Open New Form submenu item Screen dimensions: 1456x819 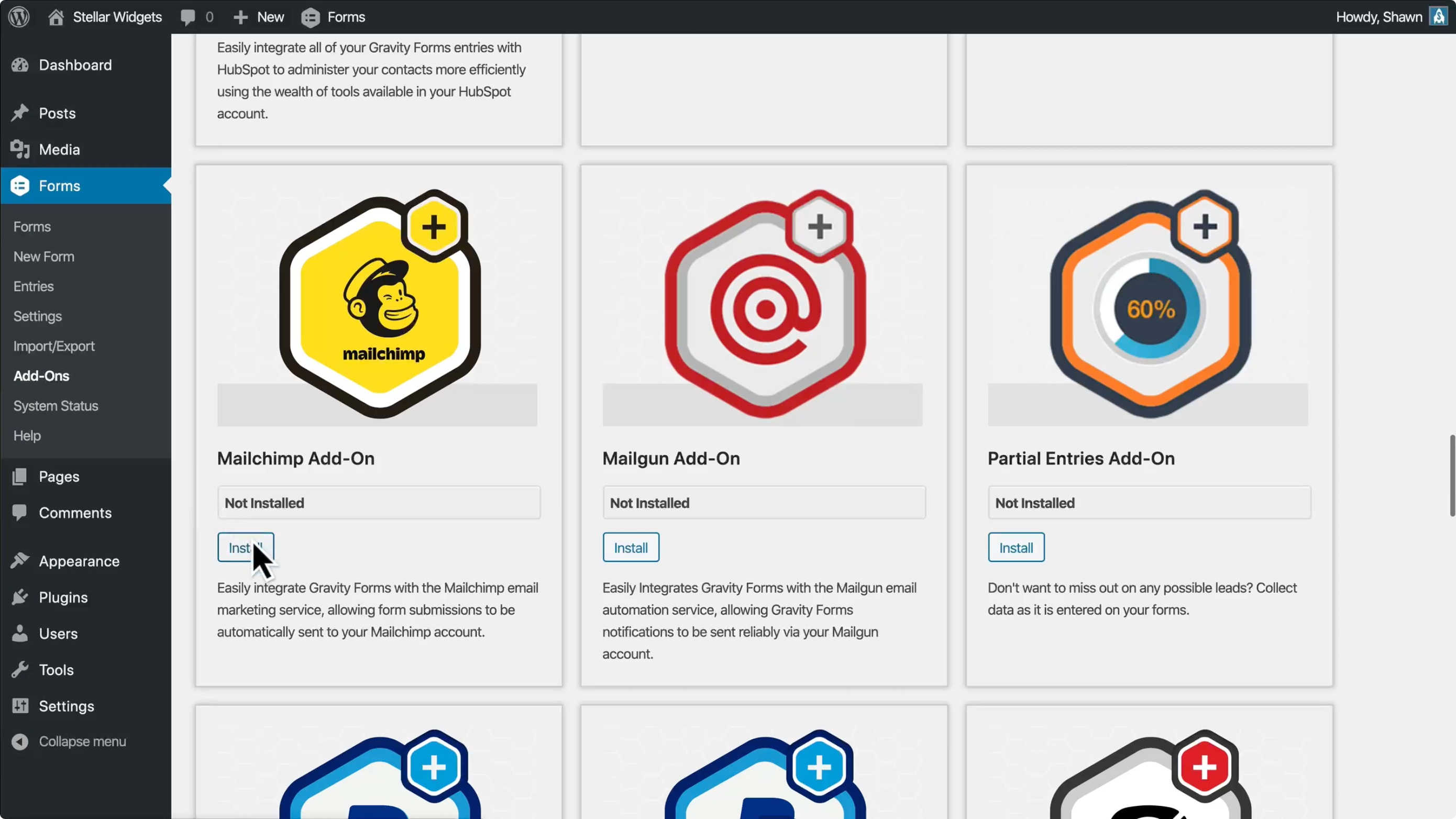43,257
